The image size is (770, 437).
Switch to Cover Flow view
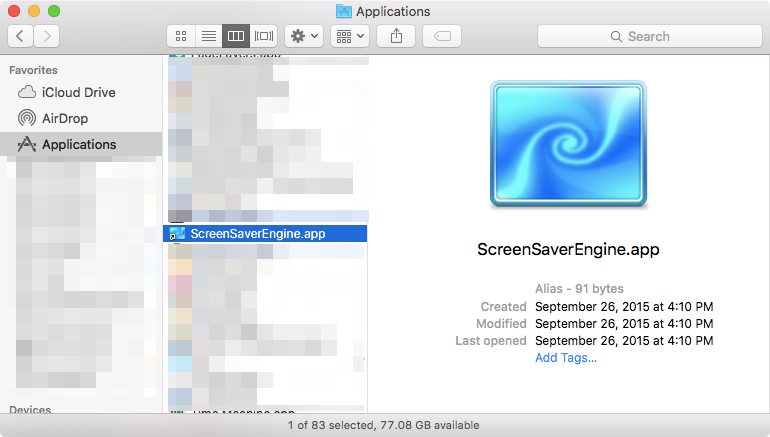click(264, 36)
